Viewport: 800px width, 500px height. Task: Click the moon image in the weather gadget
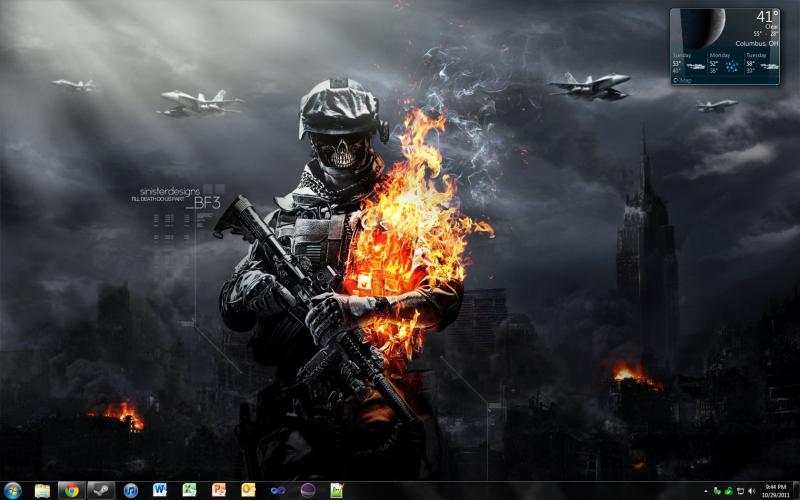[704, 27]
